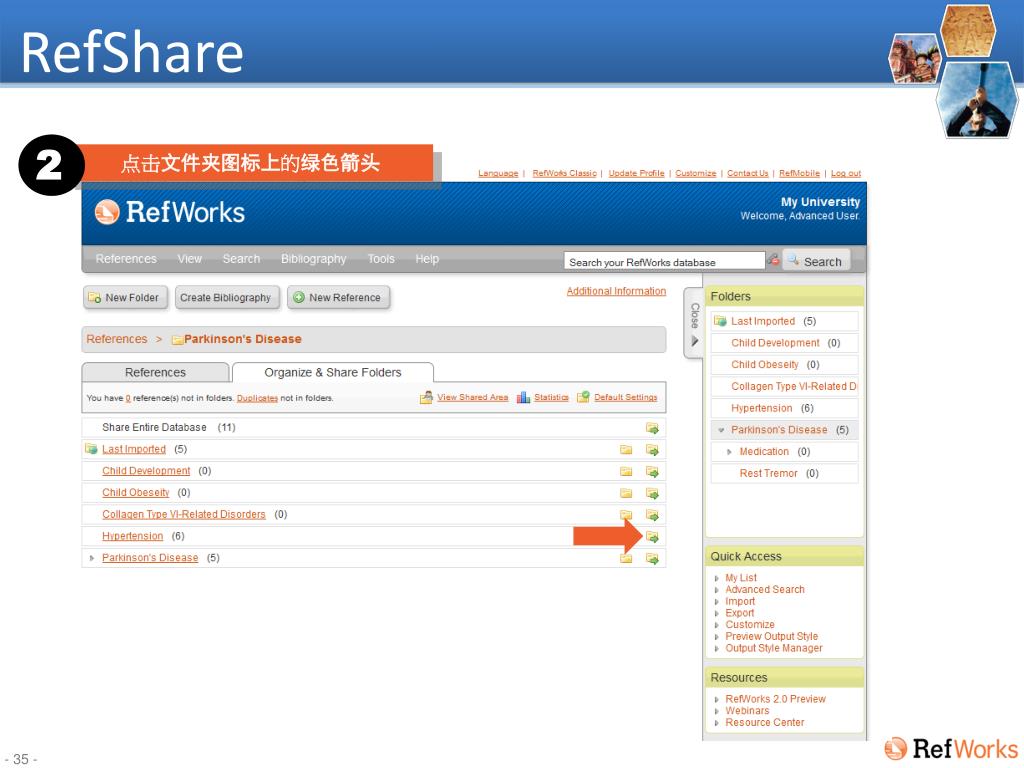Click the Contact Us link

pos(747,173)
